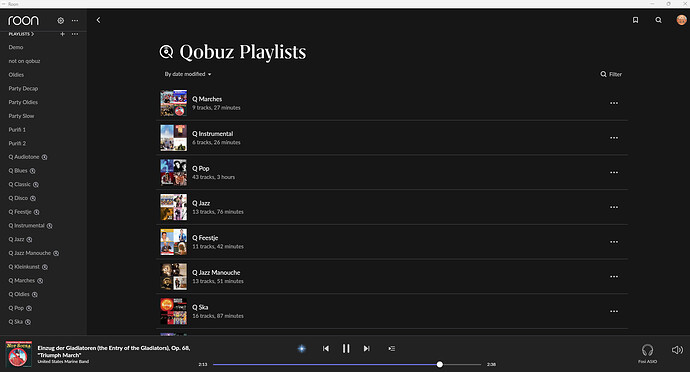Open Party Slow playlist in sidebar

coord(21,116)
